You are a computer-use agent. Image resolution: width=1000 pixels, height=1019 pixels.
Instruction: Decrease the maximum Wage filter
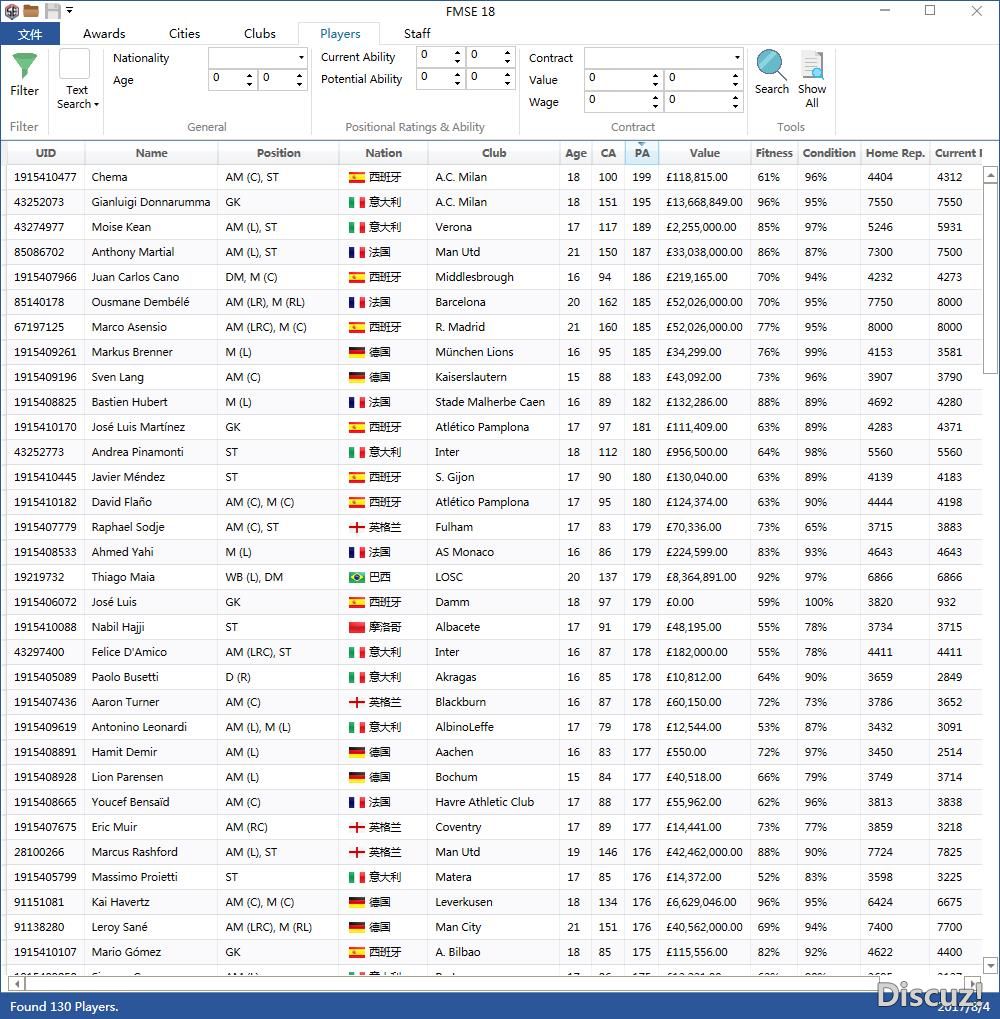pyautogui.click(x=736, y=106)
